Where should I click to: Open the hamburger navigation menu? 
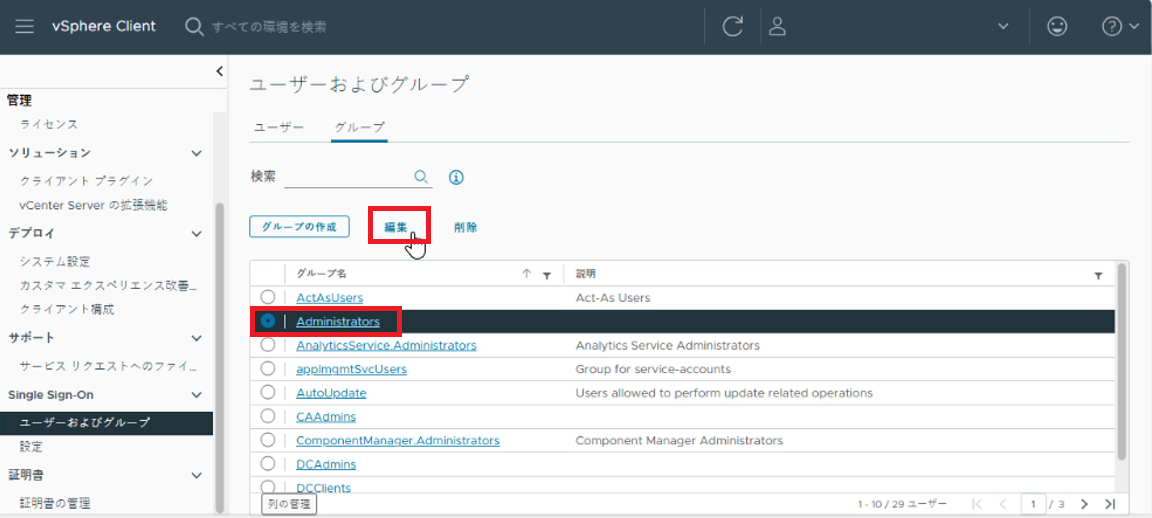click(24, 26)
